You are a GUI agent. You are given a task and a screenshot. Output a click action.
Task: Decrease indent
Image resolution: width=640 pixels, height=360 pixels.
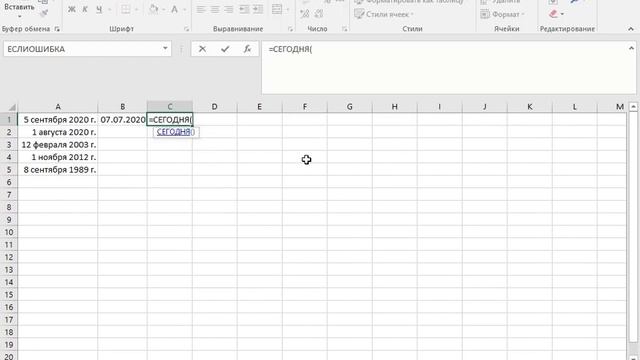[x=244, y=9]
